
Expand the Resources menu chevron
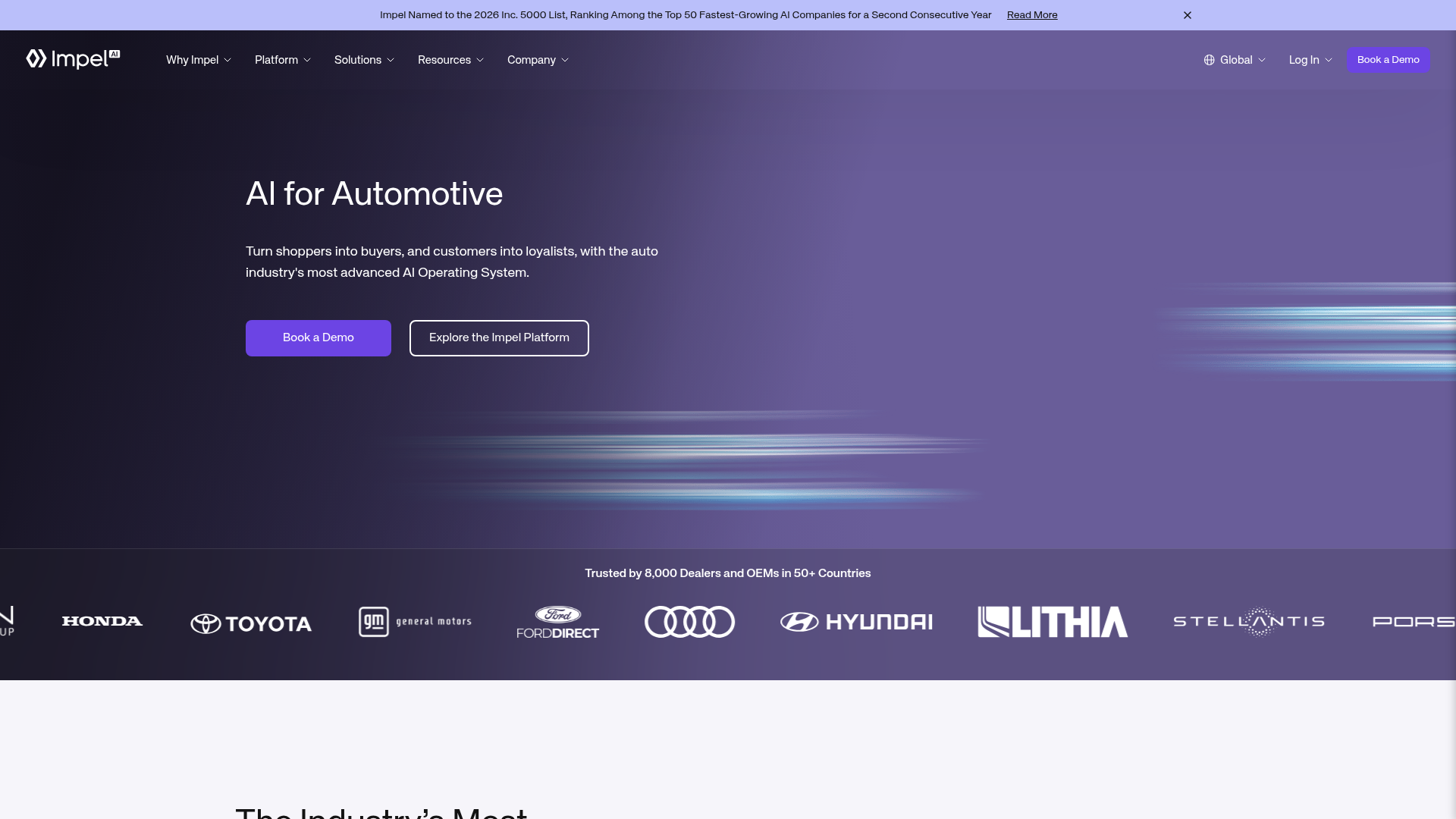pyautogui.click(x=480, y=61)
